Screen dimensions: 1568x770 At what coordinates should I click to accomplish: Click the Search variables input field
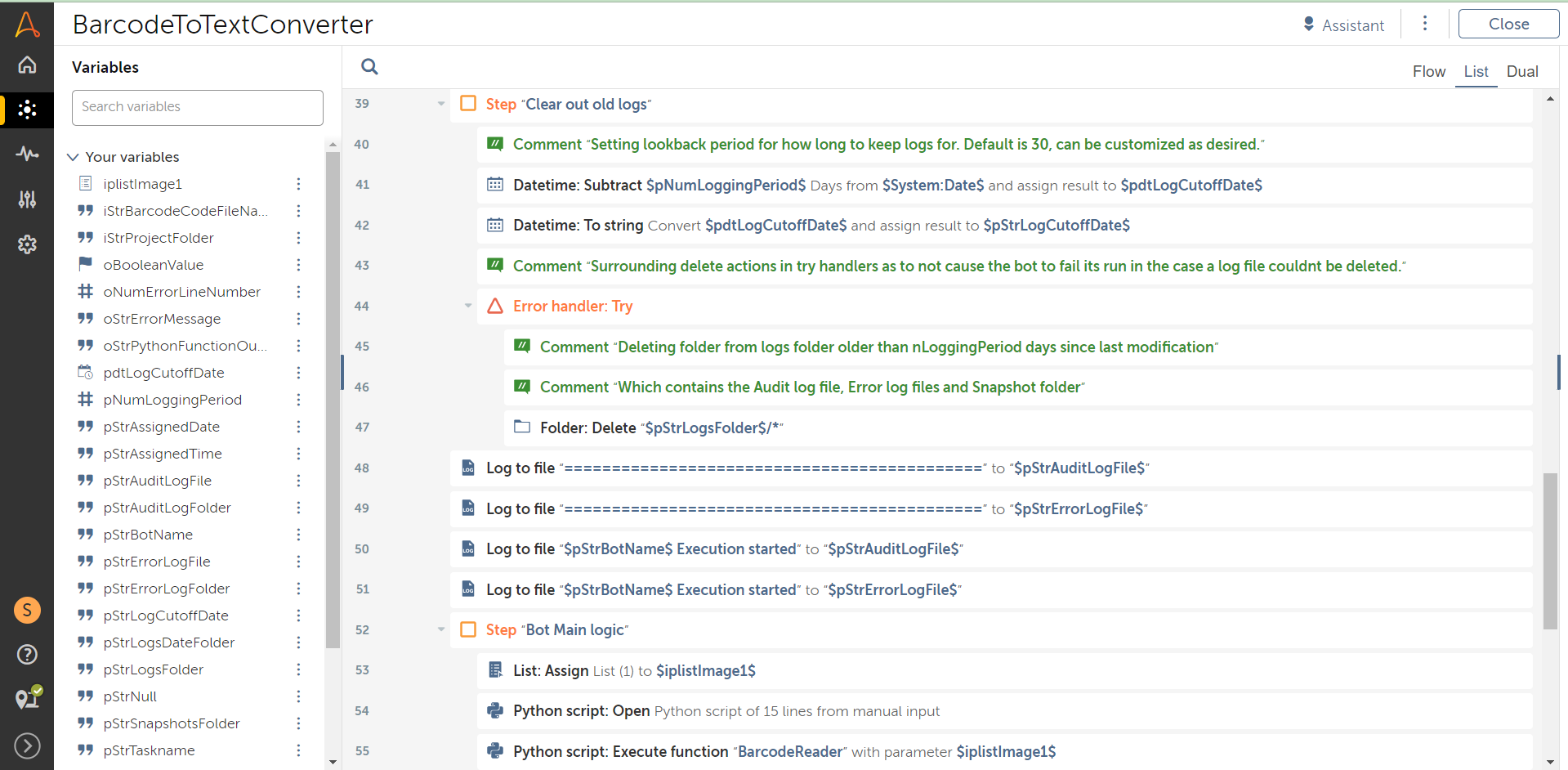coord(198,107)
